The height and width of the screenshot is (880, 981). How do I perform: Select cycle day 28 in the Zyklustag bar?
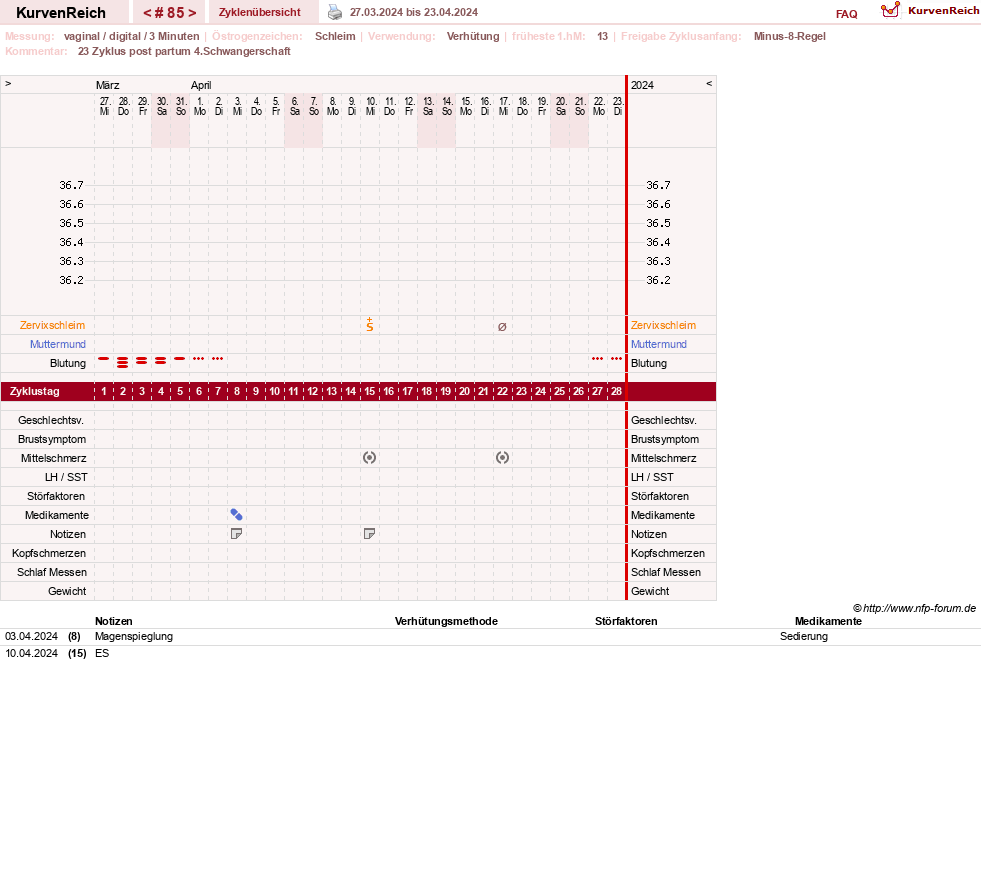(x=616, y=392)
